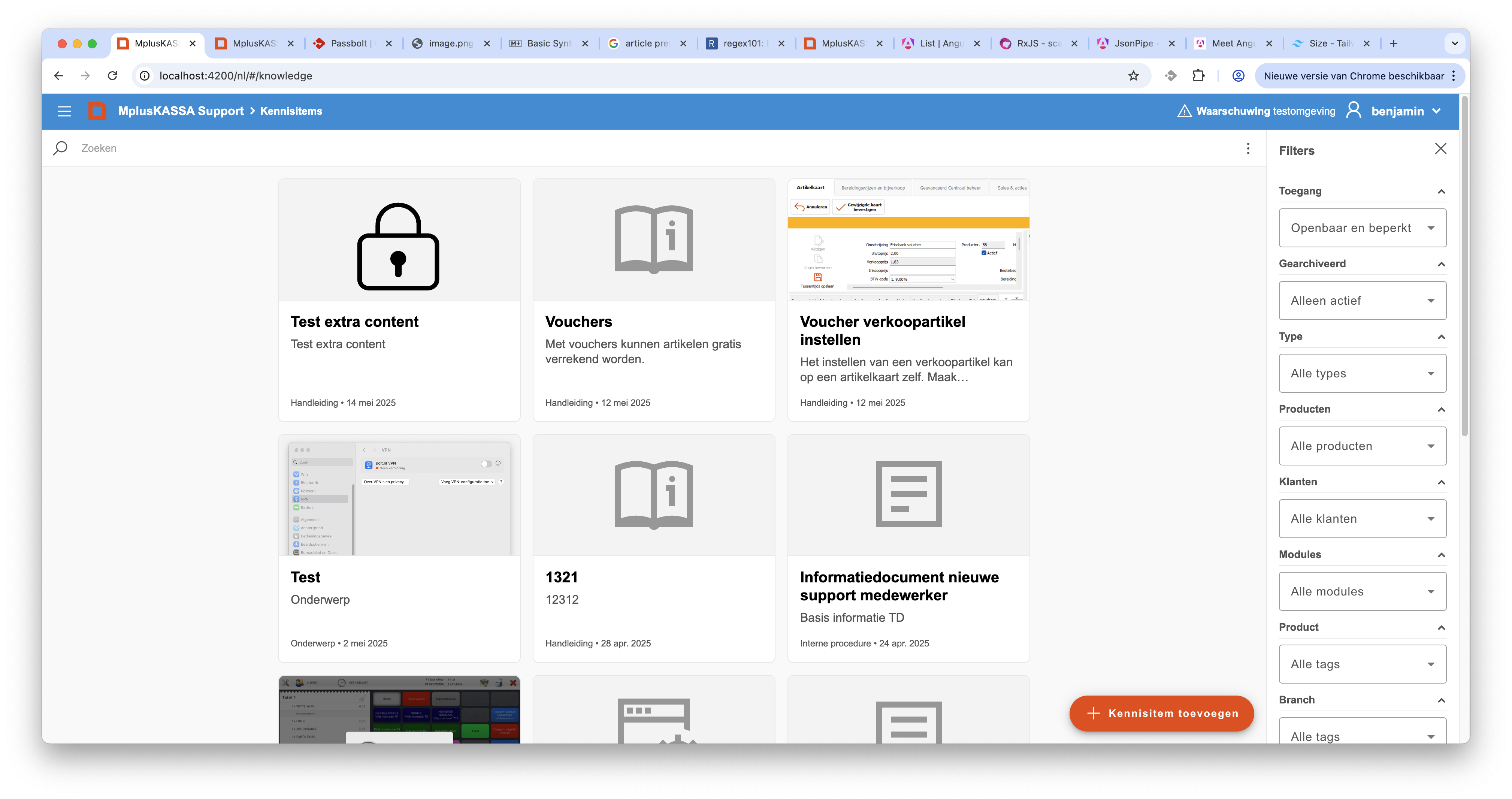The height and width of the screenshot is (799, 1512).
Task: Switch to the Size - Tailwind tab
Action: click(x=1331, y=43)
